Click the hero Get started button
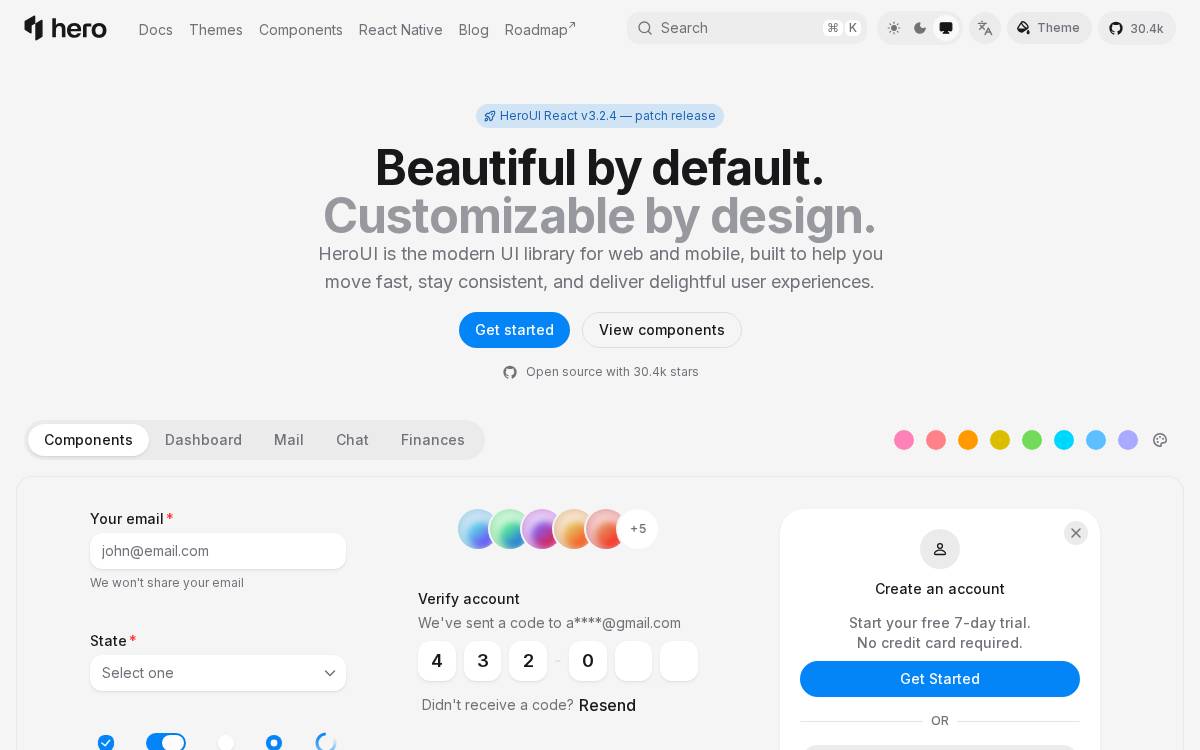Screen dimensions: 1200x750 click(514, 330)
